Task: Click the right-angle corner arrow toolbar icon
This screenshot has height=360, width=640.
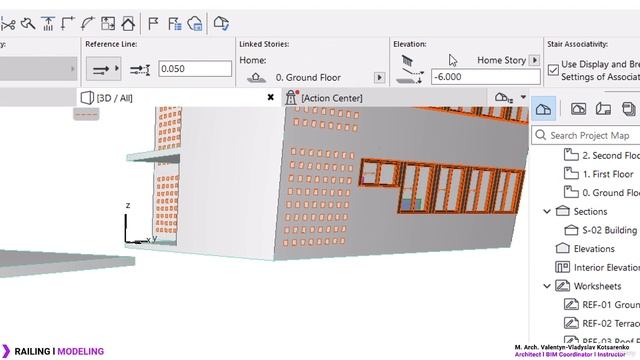Action: [68, 24]
